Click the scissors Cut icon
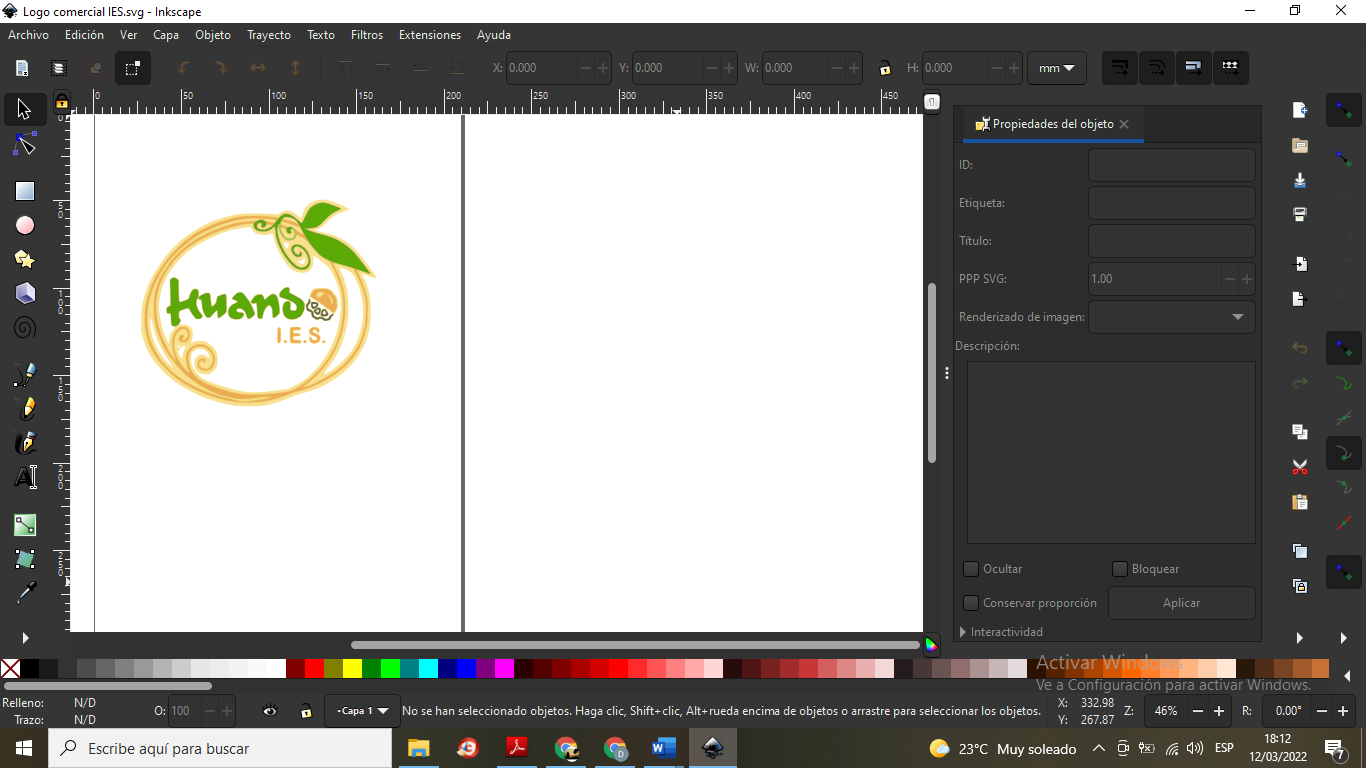1366x768 pixels. coord(1300,467)
